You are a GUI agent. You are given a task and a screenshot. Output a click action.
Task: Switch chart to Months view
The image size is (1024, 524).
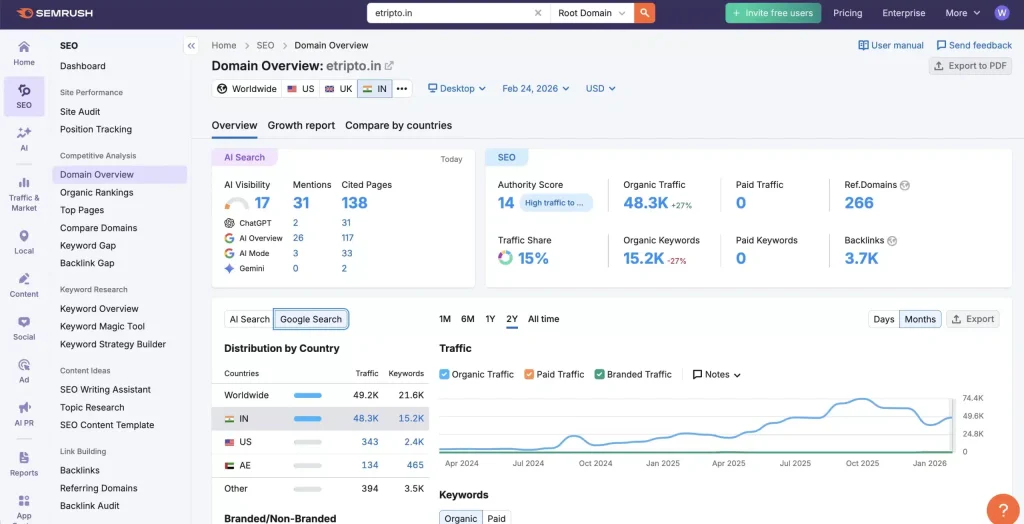coord(920,319)
